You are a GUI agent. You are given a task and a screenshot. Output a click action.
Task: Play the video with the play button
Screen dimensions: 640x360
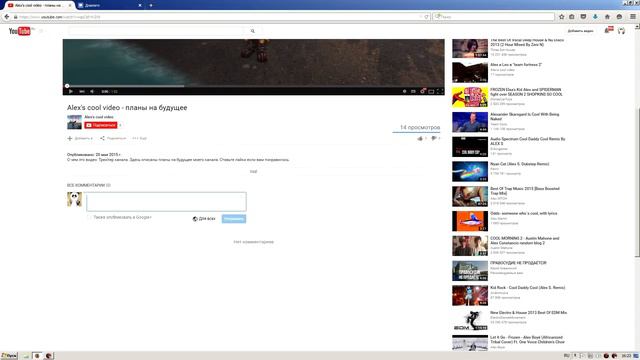coord(71,91)
